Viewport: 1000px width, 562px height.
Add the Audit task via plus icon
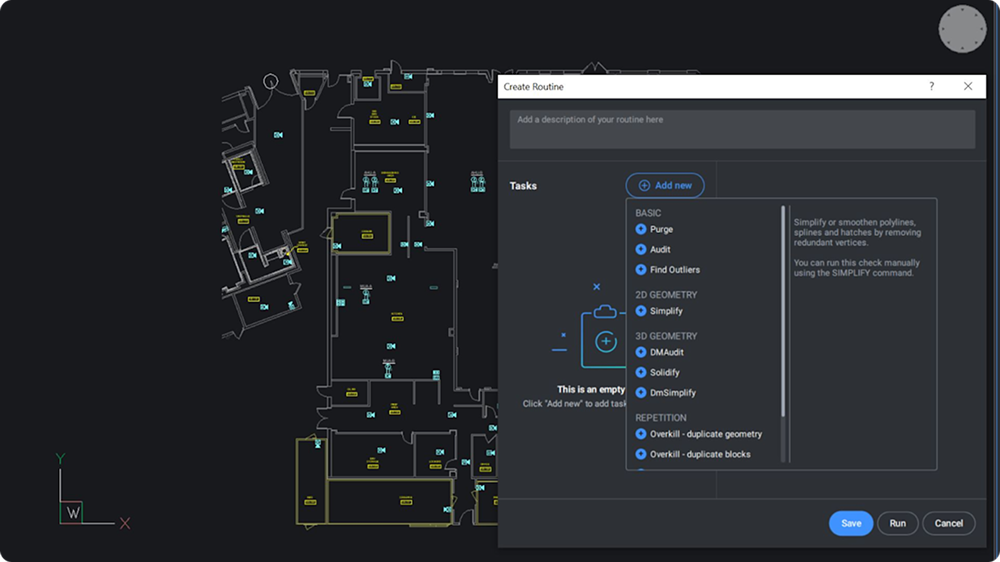pos(641,249)
